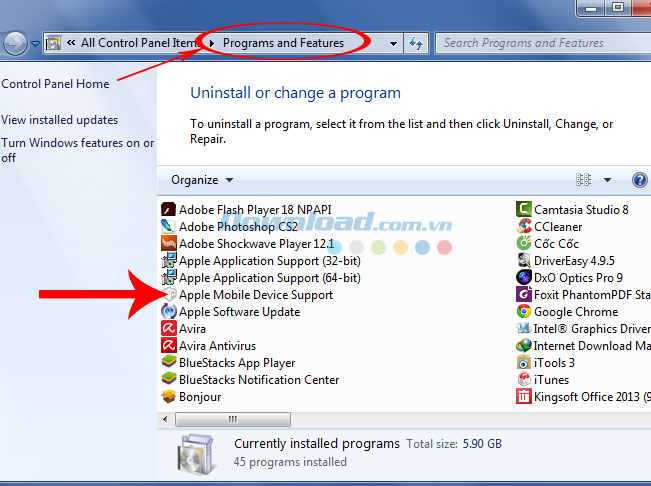Click the horizontal scrollbar thumb
The image size is (651, 486).
233,419
